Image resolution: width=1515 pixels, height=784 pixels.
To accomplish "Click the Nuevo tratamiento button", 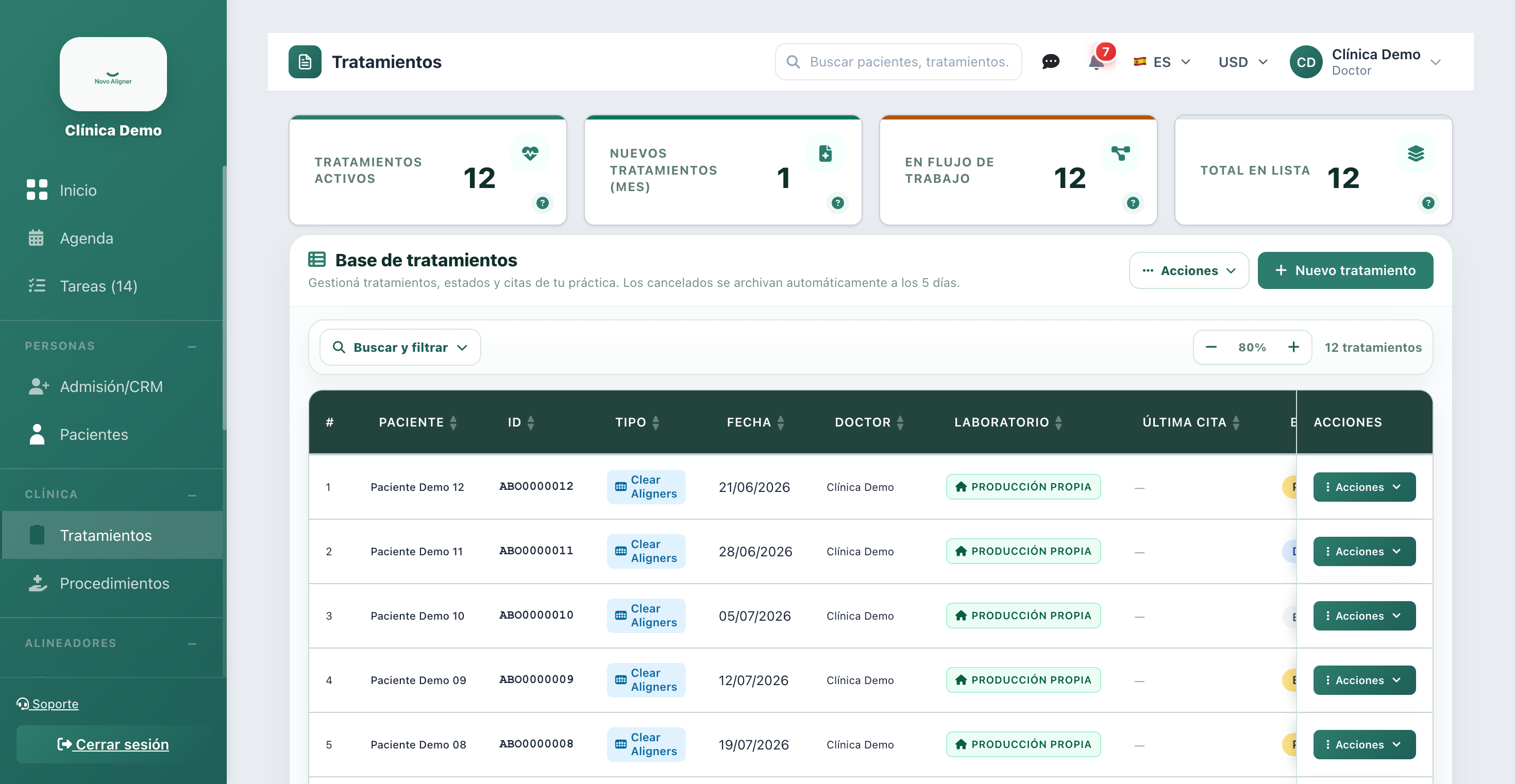I will [x=1345, y=270].
